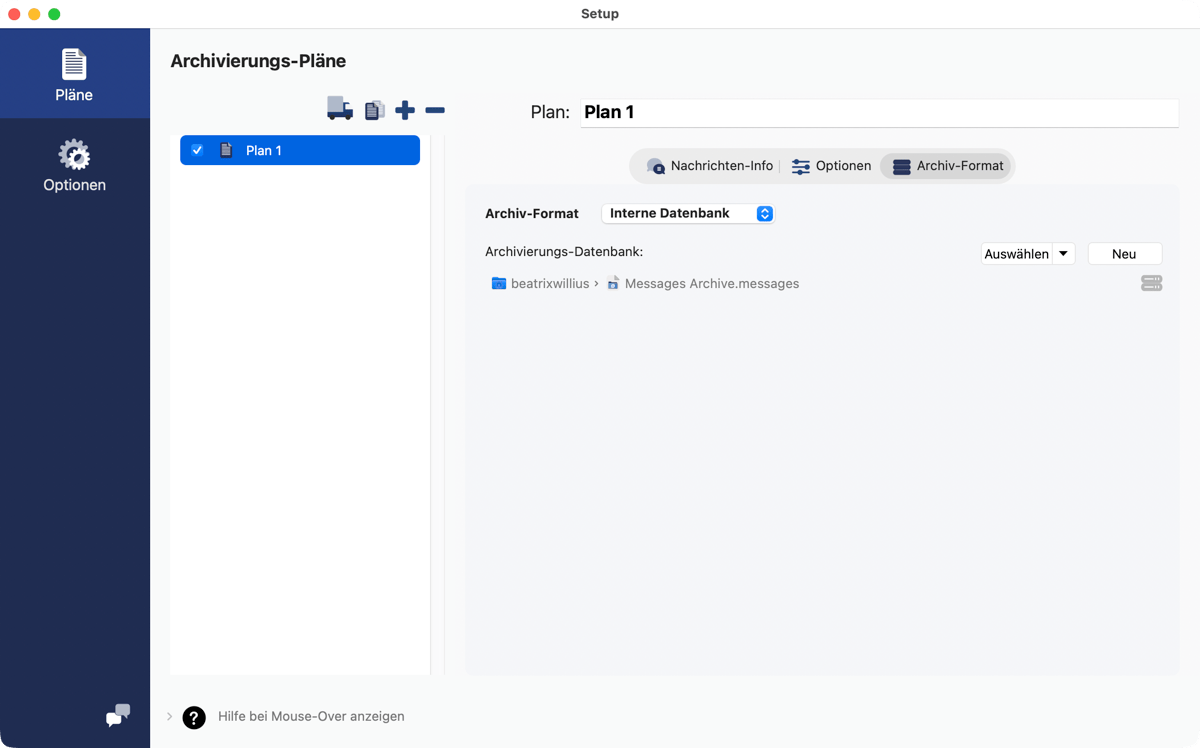Click Messages Archive.messages path text
This screenshot has height=748, width=1200.
[712, 284]
